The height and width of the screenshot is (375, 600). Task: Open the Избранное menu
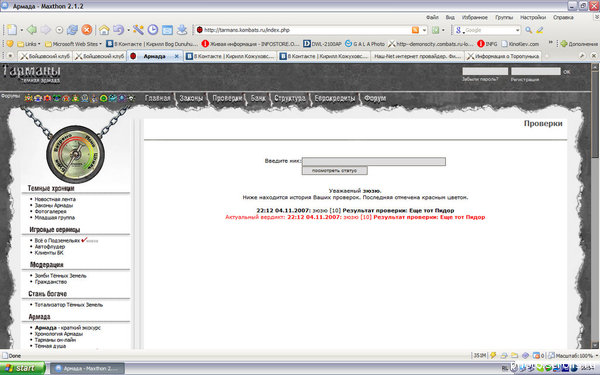pyautogui.click(x=474, y=17)
